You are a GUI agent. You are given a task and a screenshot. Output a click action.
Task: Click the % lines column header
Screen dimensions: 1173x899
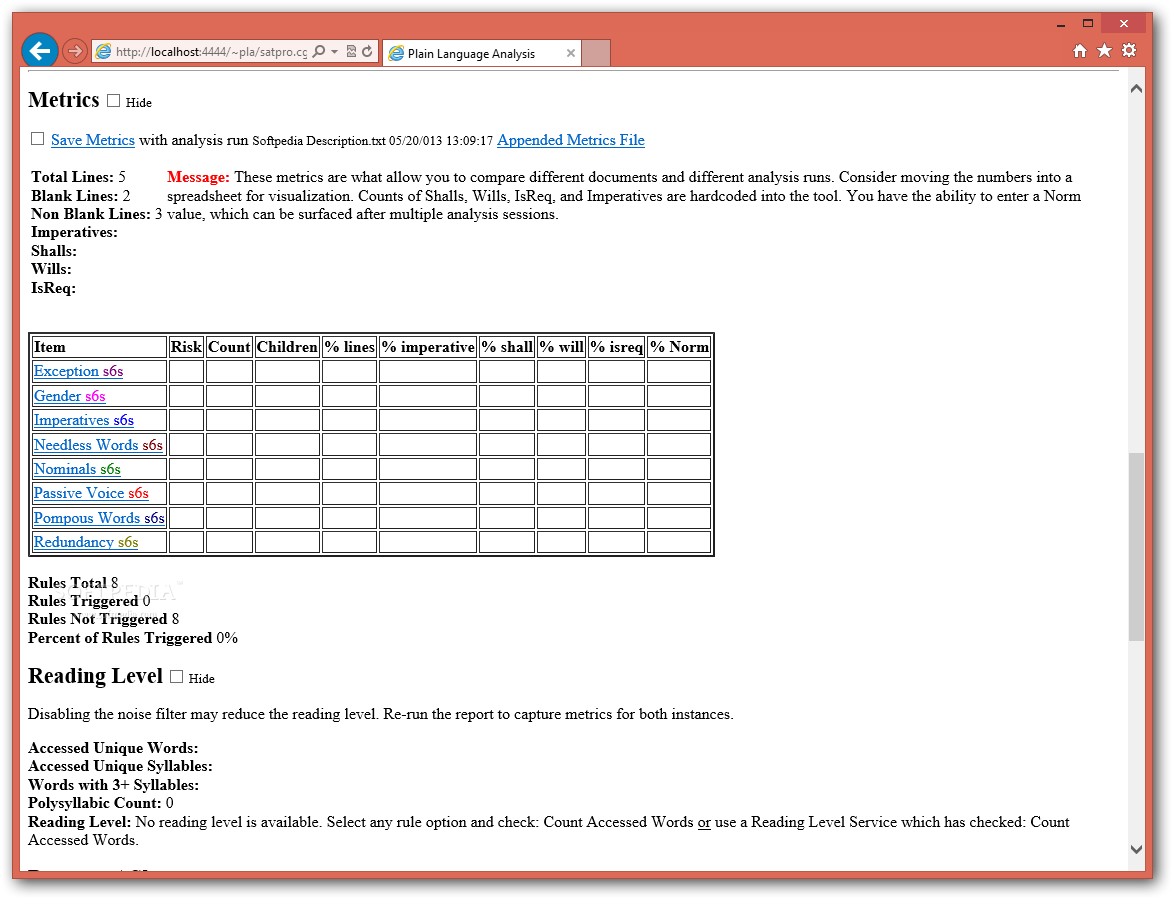pos(349,347)
